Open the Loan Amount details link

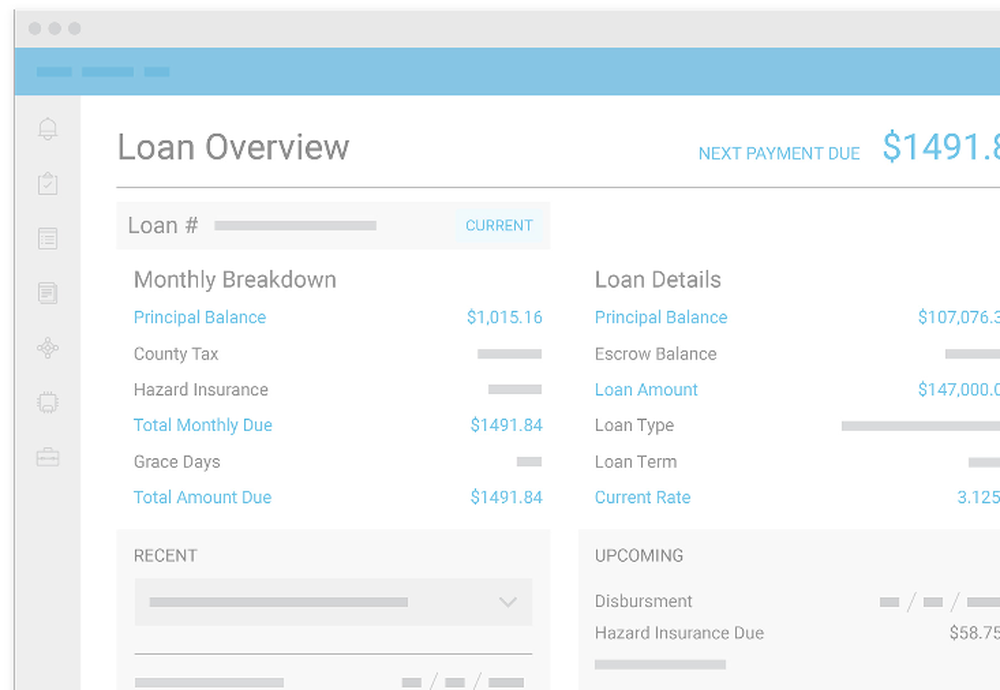(x=646, y=389)
